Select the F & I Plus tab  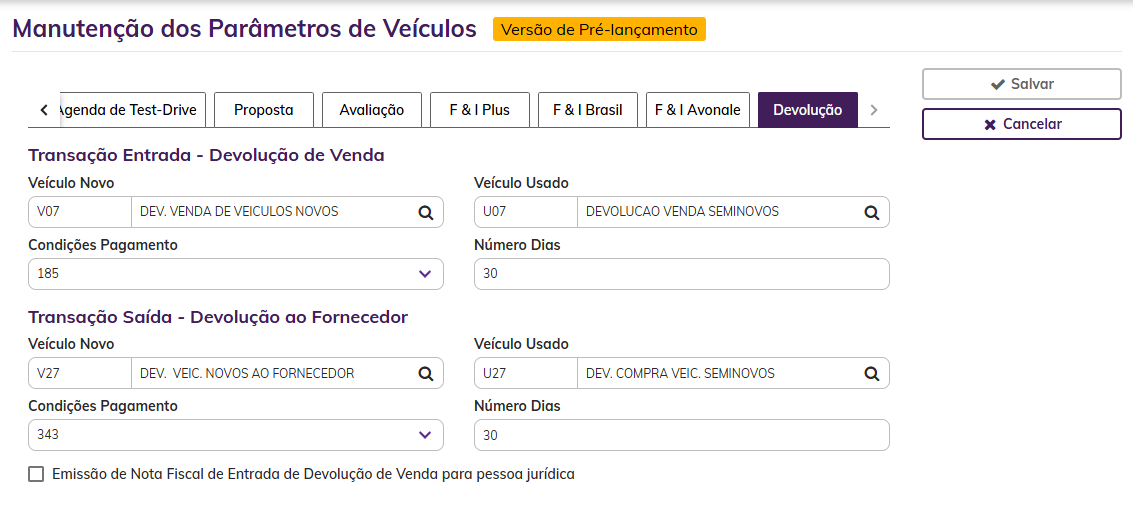[479, 110]
